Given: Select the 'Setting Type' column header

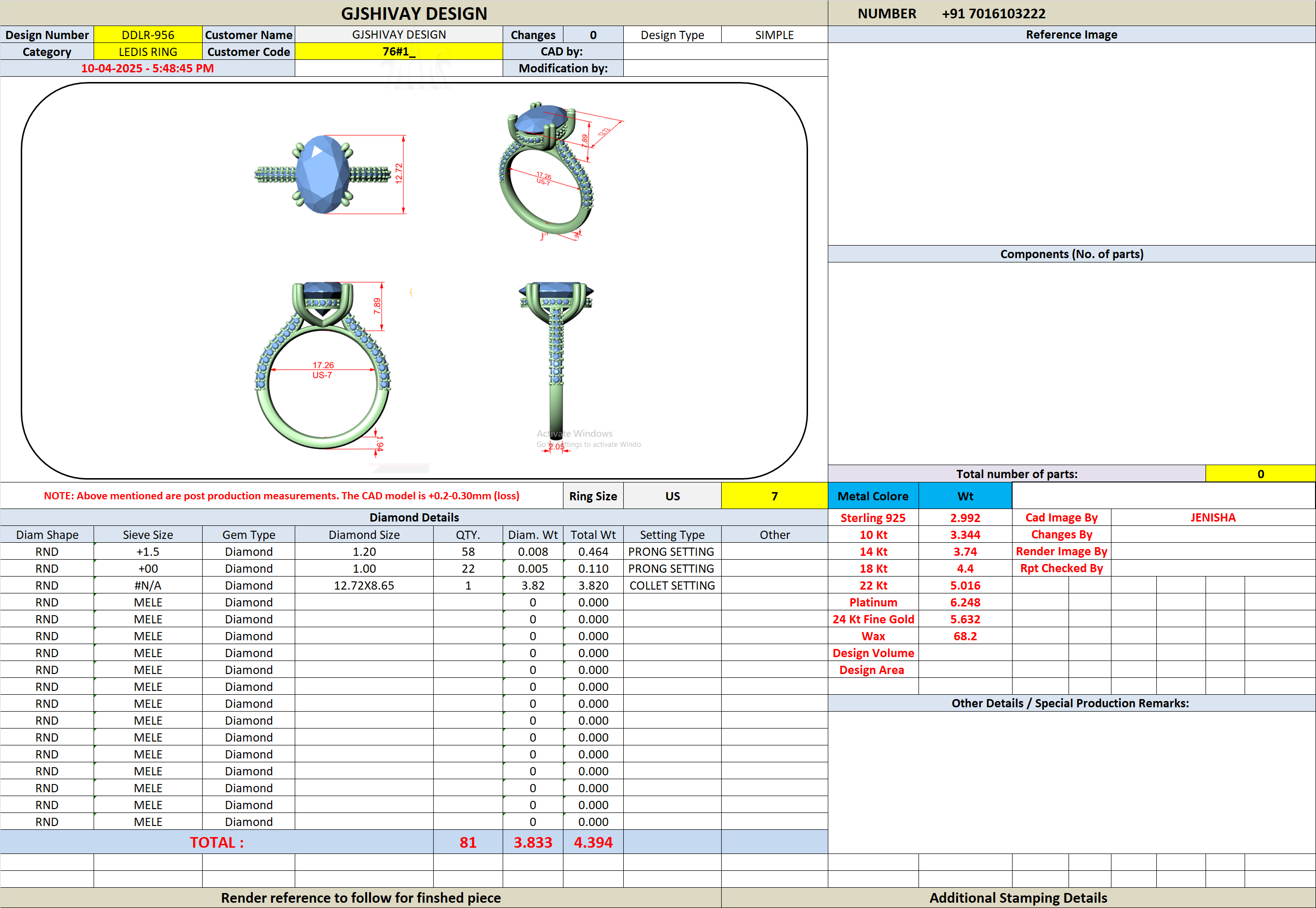Looking at the screenshot, I should (672, 535).
